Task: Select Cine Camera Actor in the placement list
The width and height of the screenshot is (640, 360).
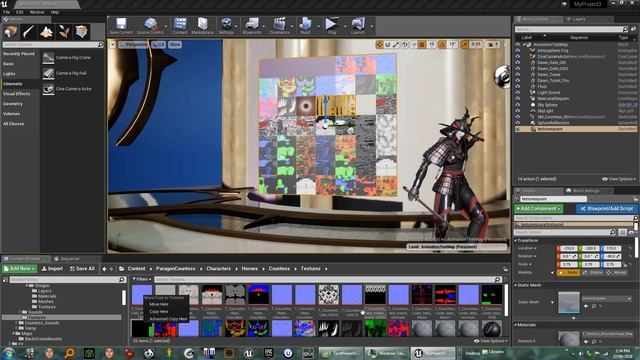Action: (x=67, y=89)
